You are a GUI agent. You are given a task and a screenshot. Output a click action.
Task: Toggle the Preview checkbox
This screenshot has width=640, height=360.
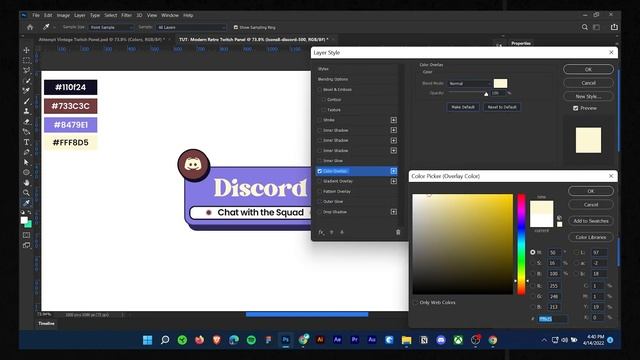576,108
